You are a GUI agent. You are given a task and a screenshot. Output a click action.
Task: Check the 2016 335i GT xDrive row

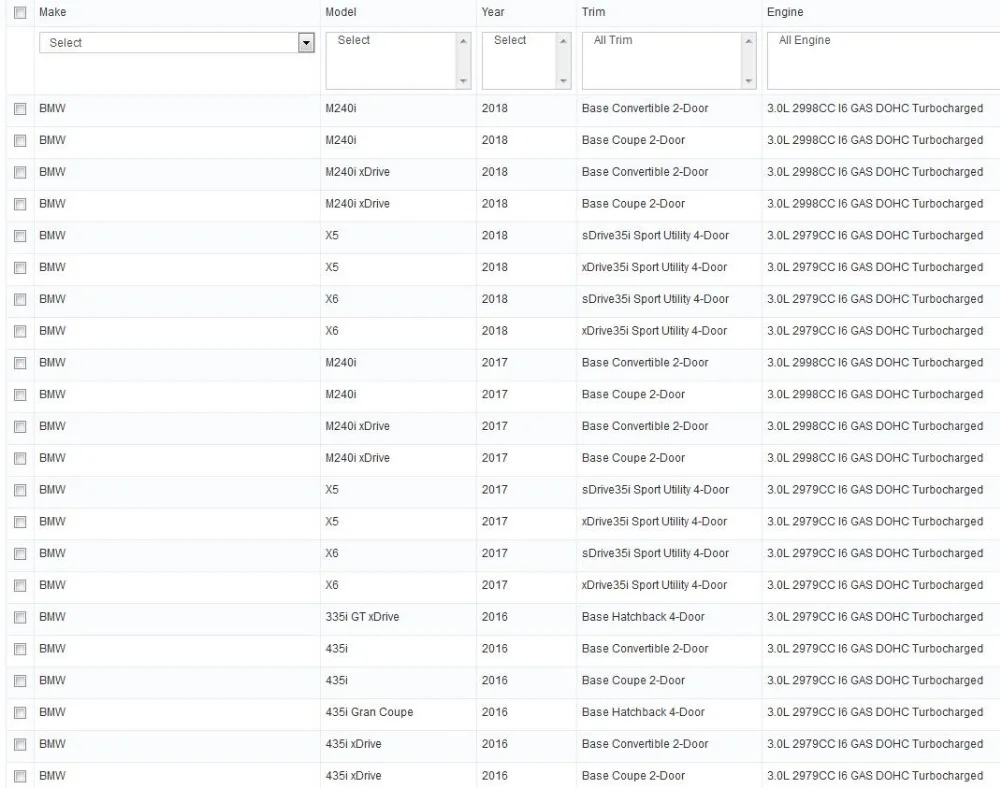(x=20, y=618)
